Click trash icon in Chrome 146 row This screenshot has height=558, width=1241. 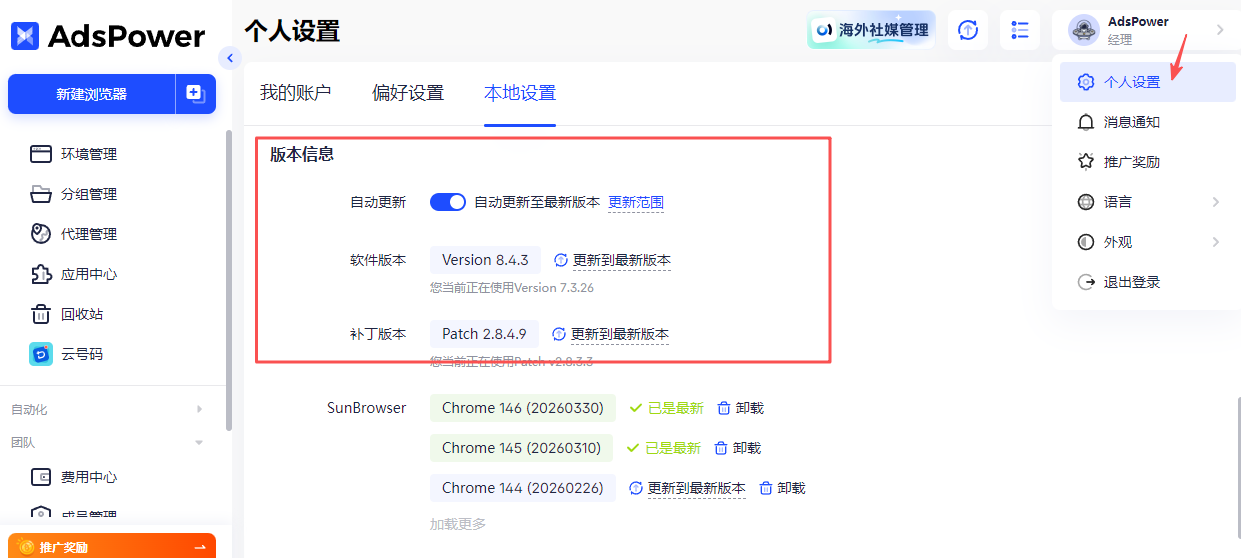pyautogui.click(x=723, y=408)
